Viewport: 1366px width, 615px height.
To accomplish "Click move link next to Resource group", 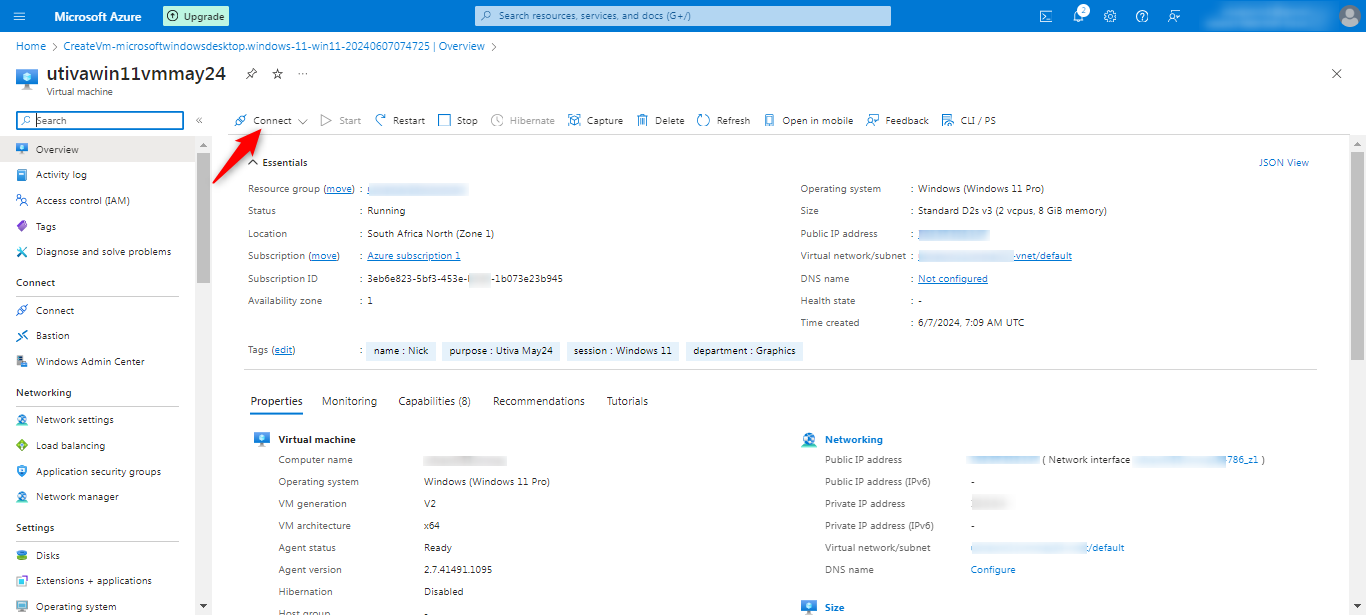I will coord(339,189).
